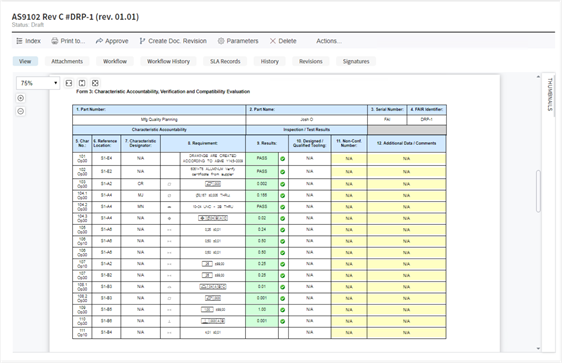Click green check icon in row 109
This screenshot has height=363, width=562.
point(283,310)
